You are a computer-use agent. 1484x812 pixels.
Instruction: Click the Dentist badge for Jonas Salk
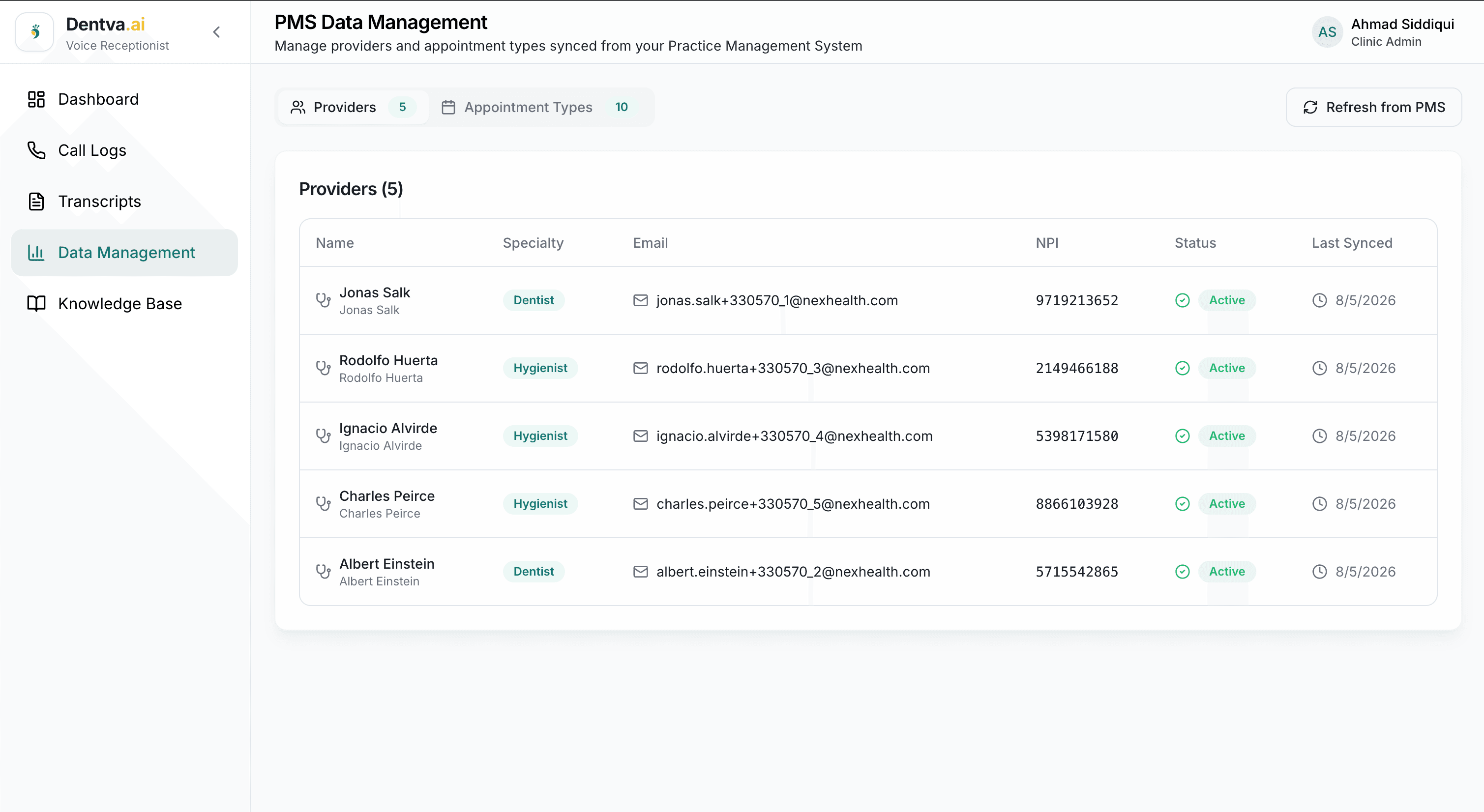[x=534, y=300]
